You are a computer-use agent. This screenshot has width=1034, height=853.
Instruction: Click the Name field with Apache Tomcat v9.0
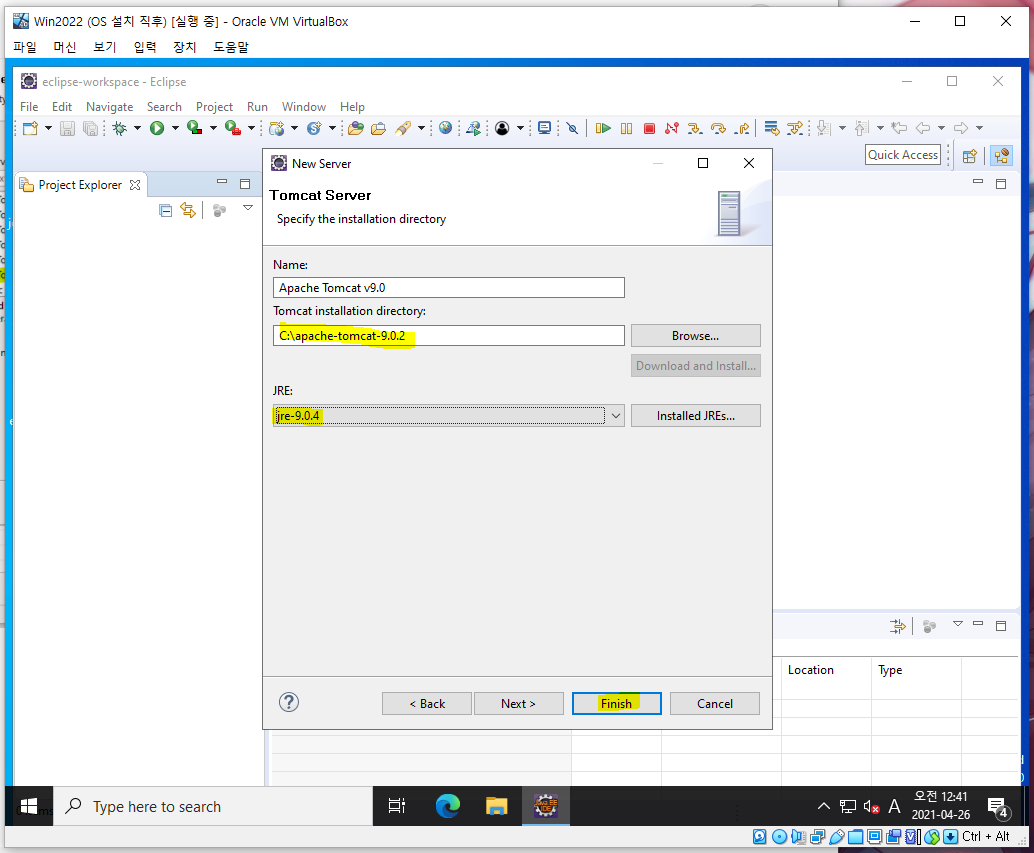[448, 287]
